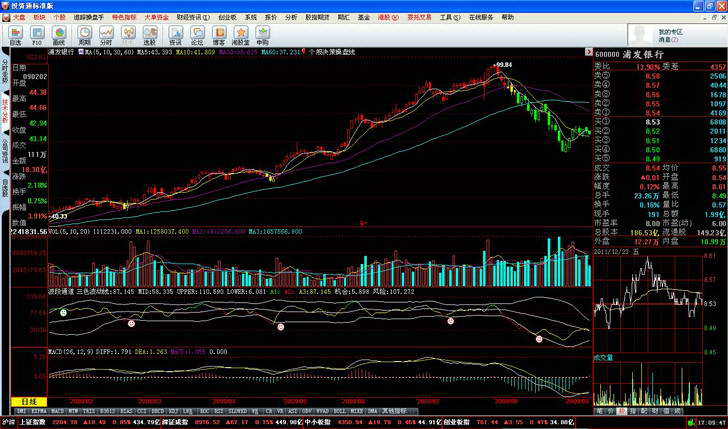Image resolution: width=728 pixels, height=429 pixels.
Task: Open the 追踪操盘手 menu
Action: 89,17
